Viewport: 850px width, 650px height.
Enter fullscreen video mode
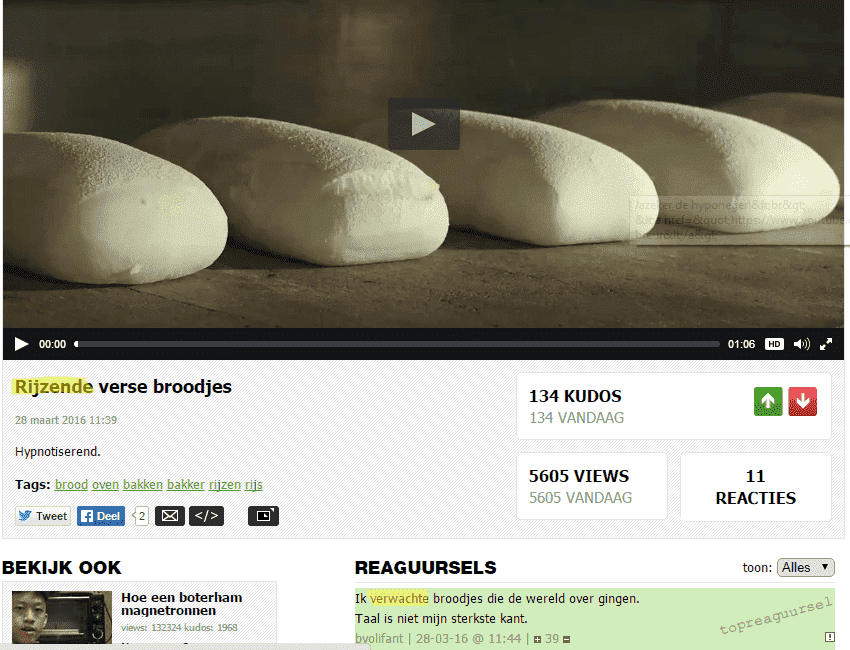coord(827,344)
